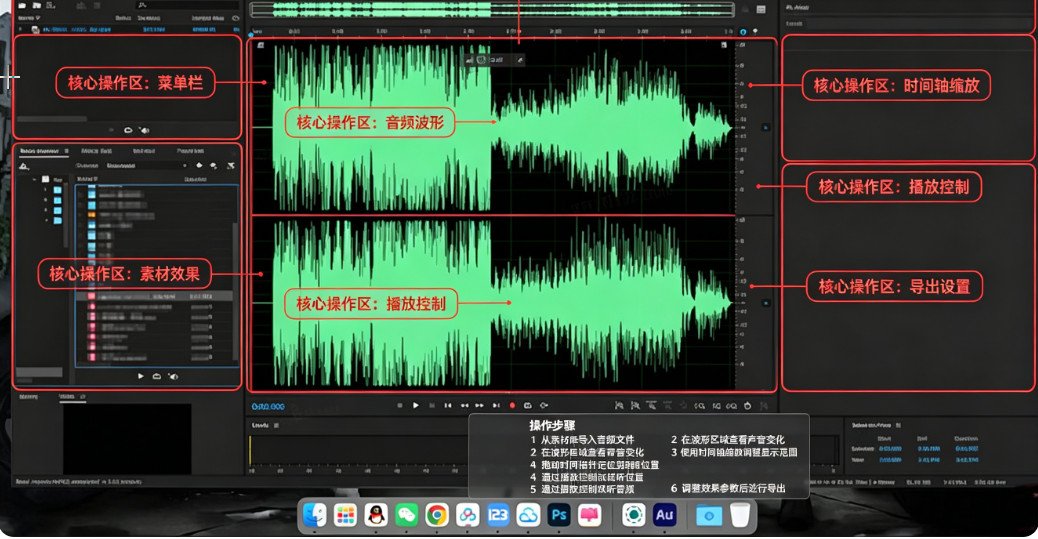Select the audio file row in Files panel
The width and height of the screenshot is (1038, 539).
click(129, 30)
